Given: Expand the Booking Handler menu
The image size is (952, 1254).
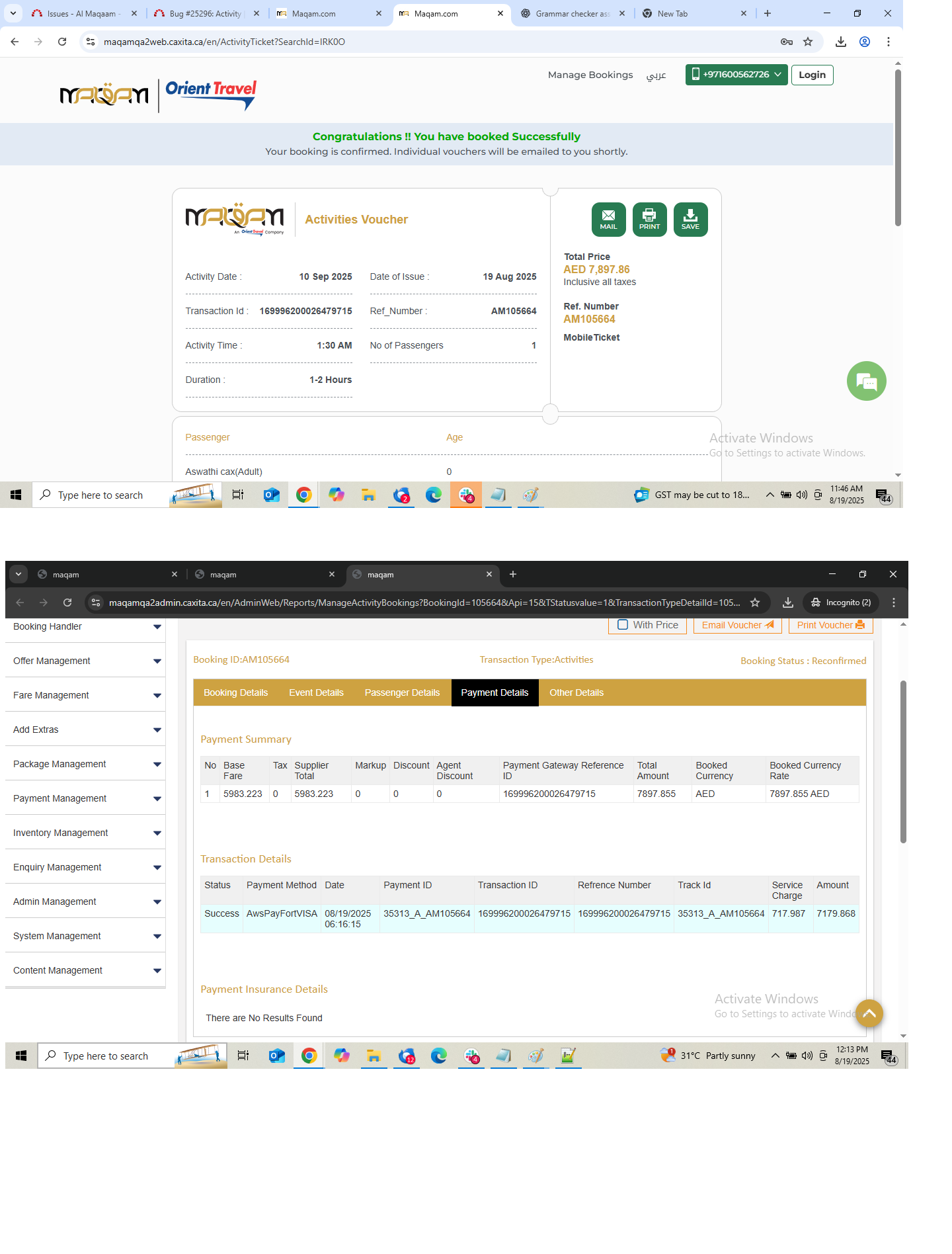Looking at the screenshot, I should pos(85,626).
